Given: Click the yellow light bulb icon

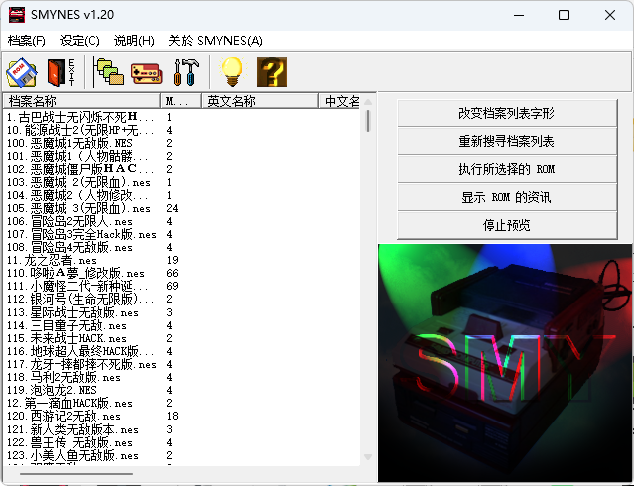Looking at the screenshot, I should (x=232, y=72).
